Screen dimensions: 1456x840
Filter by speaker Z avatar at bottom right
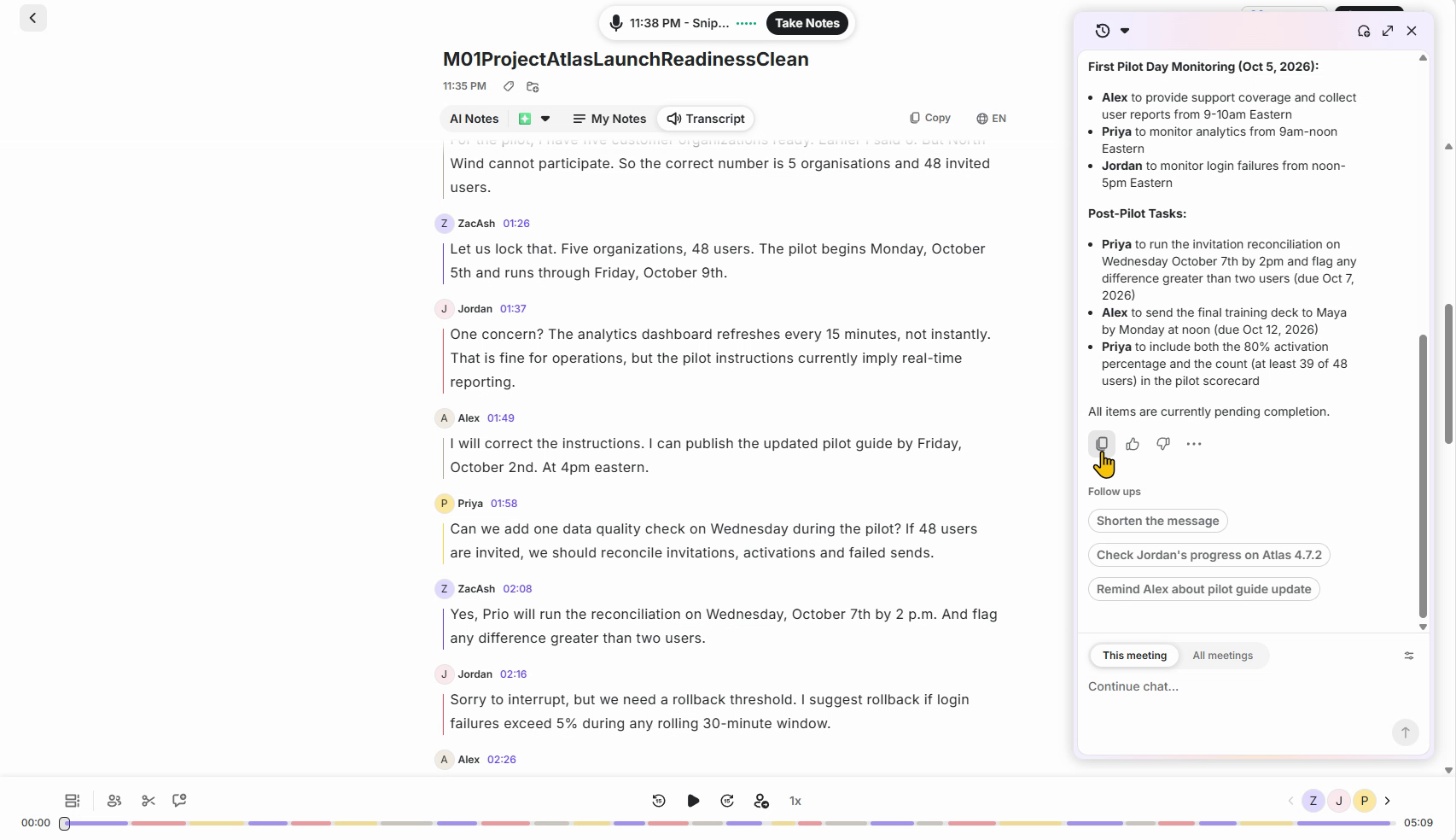point(1313,801)
